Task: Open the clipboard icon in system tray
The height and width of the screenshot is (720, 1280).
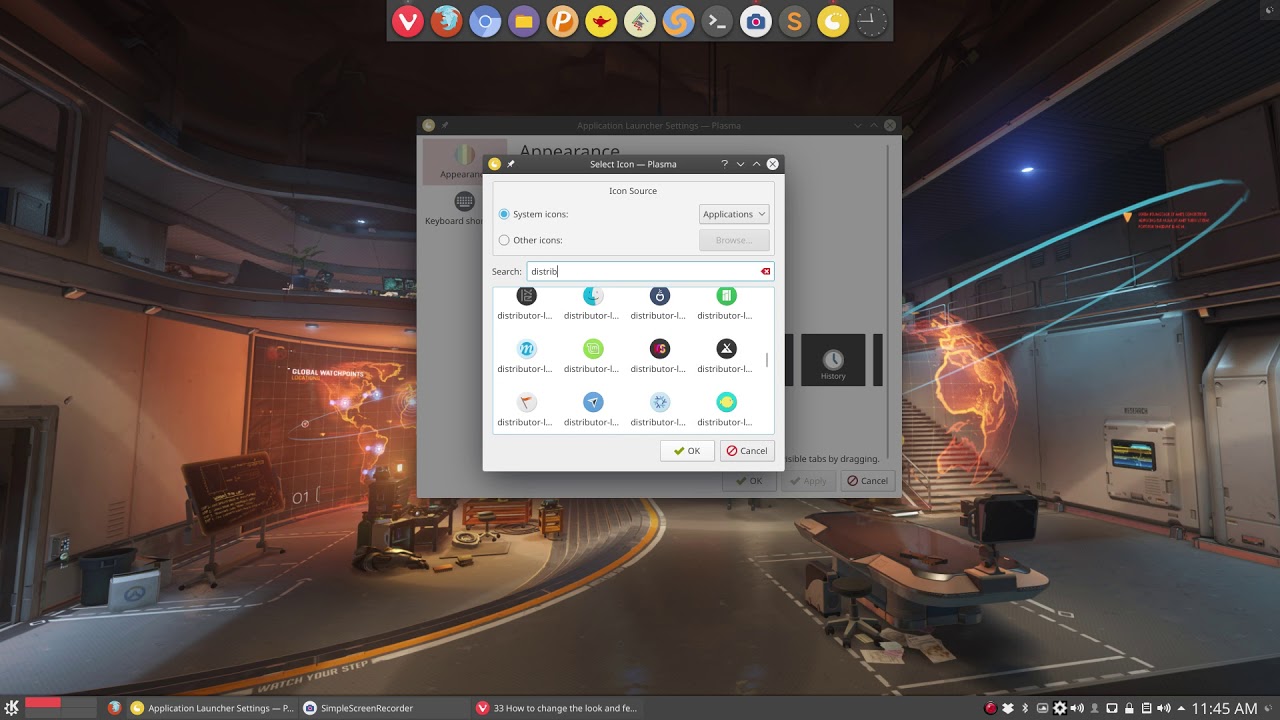Action: (1146, 708)
